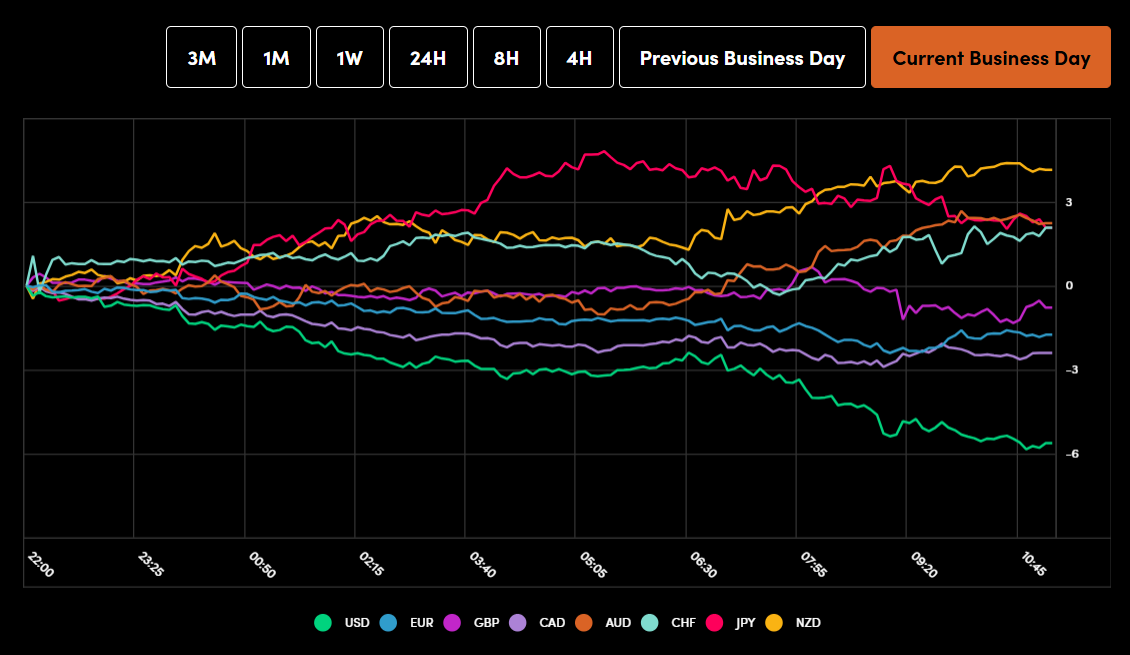Toggle EUR blue legend dot
The height and width of the screenshot is (655, 1130).
point(388,623)
